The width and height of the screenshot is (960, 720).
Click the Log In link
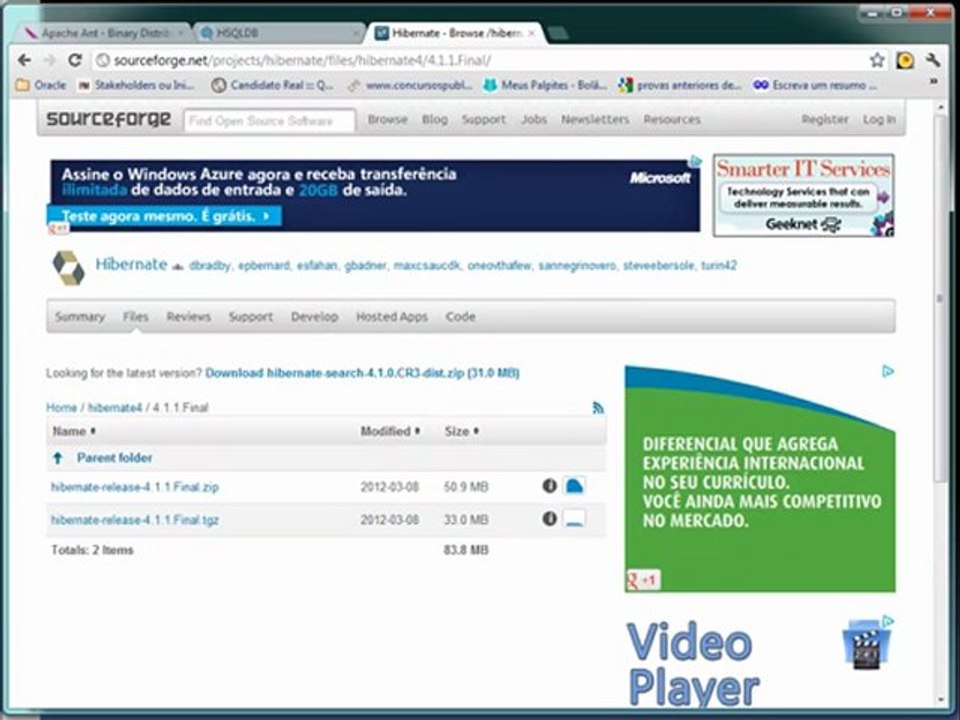tap(879, 119)
